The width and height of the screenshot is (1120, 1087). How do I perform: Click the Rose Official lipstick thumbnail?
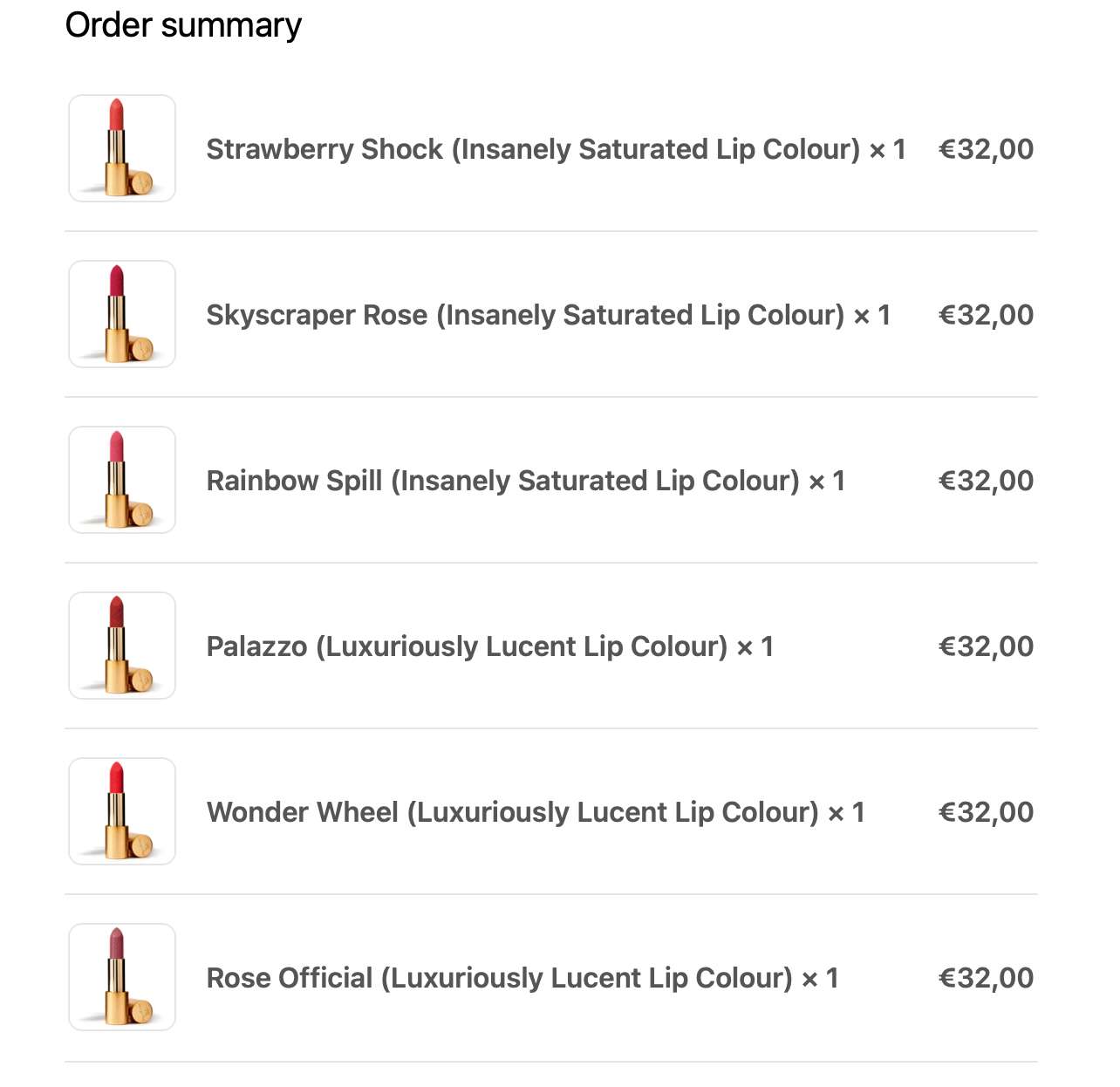pos(122,977)
